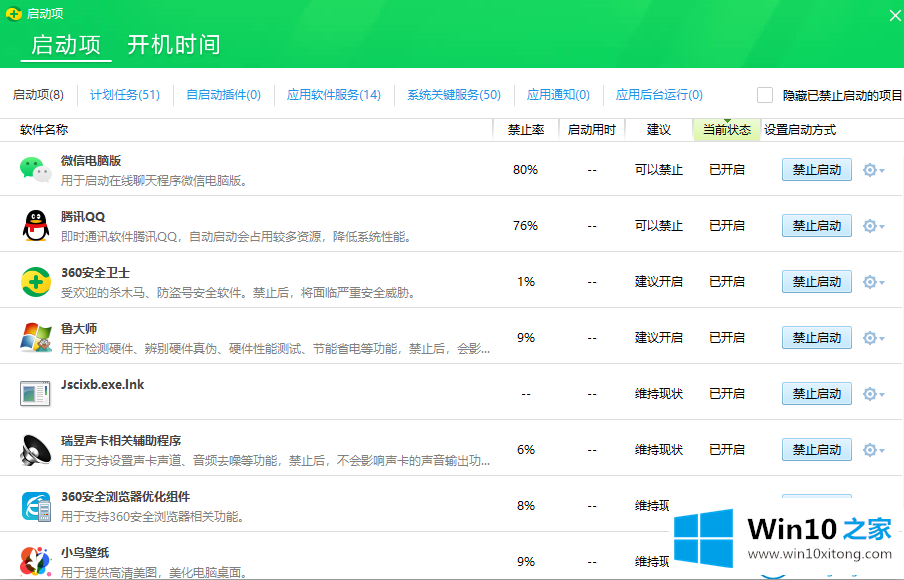Sort by 当前状态 column header
The width and height of the screenshot is (904, 580).
726,130
